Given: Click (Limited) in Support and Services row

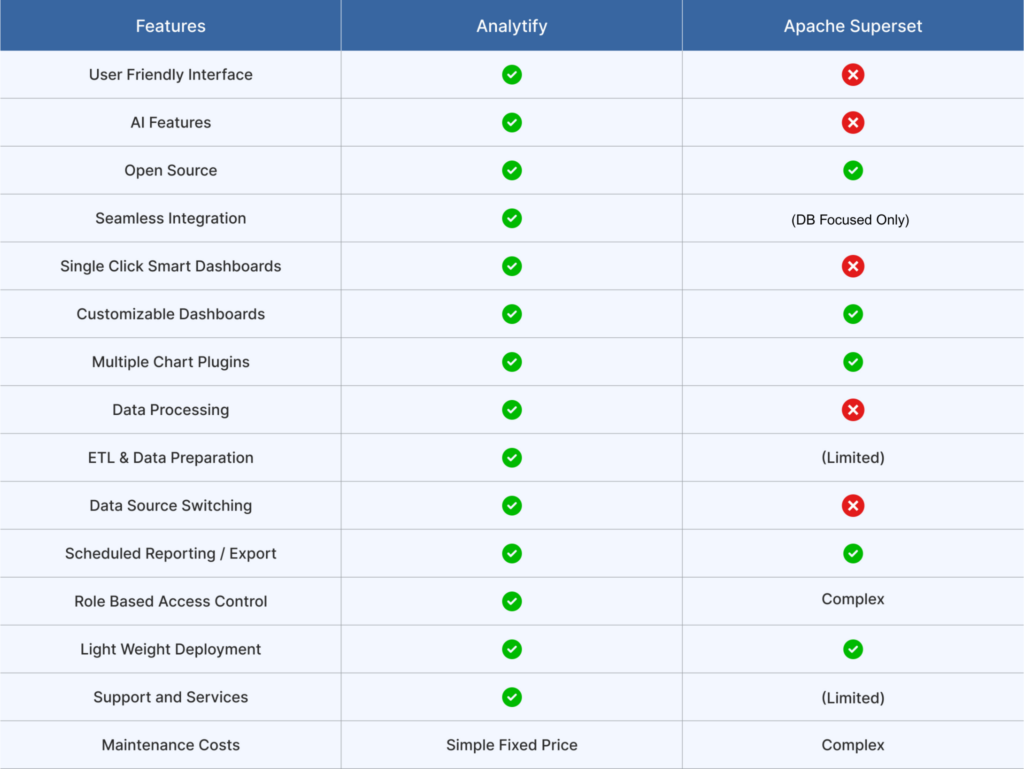Looking at the screenshot, I should [852, 698].
